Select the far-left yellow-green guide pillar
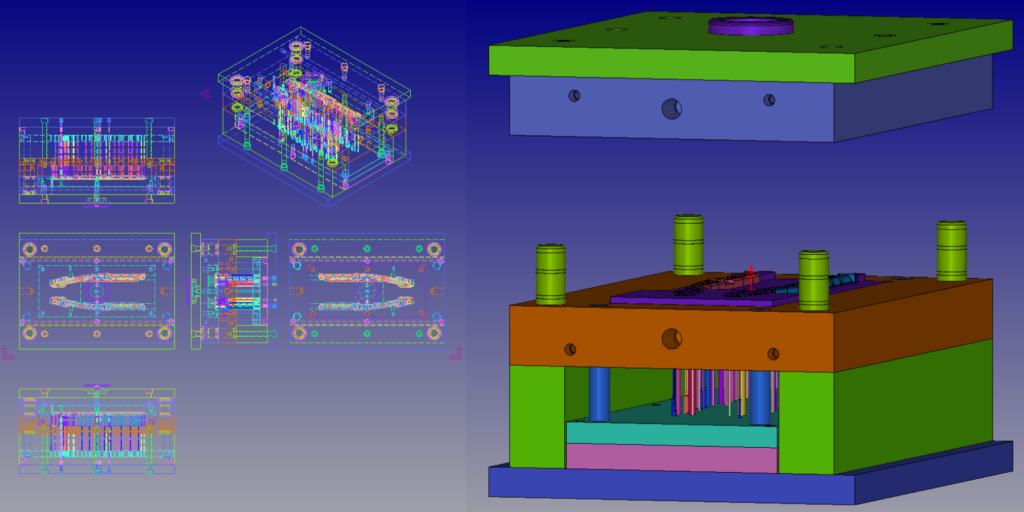This screenshot has height=512, width=1024. (x=551, y=274)
